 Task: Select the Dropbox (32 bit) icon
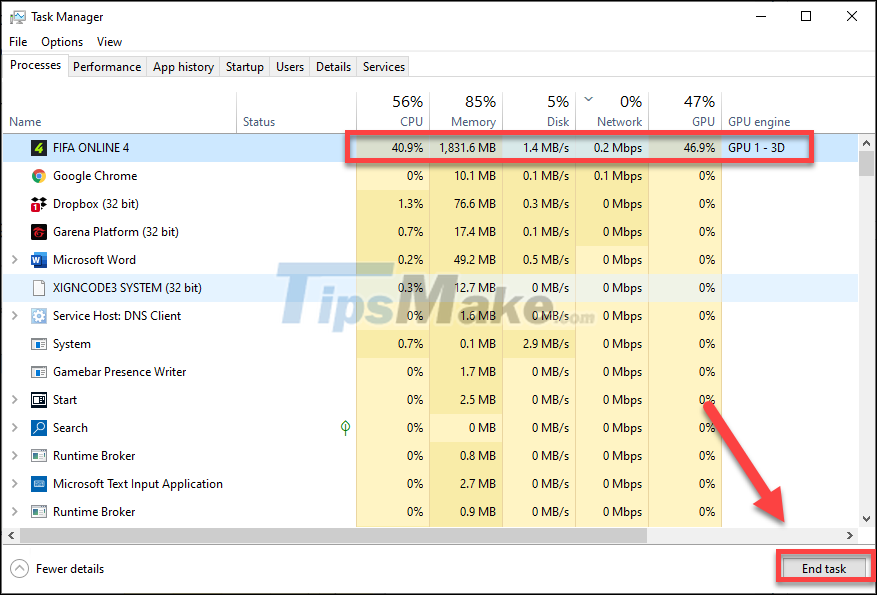37,203
